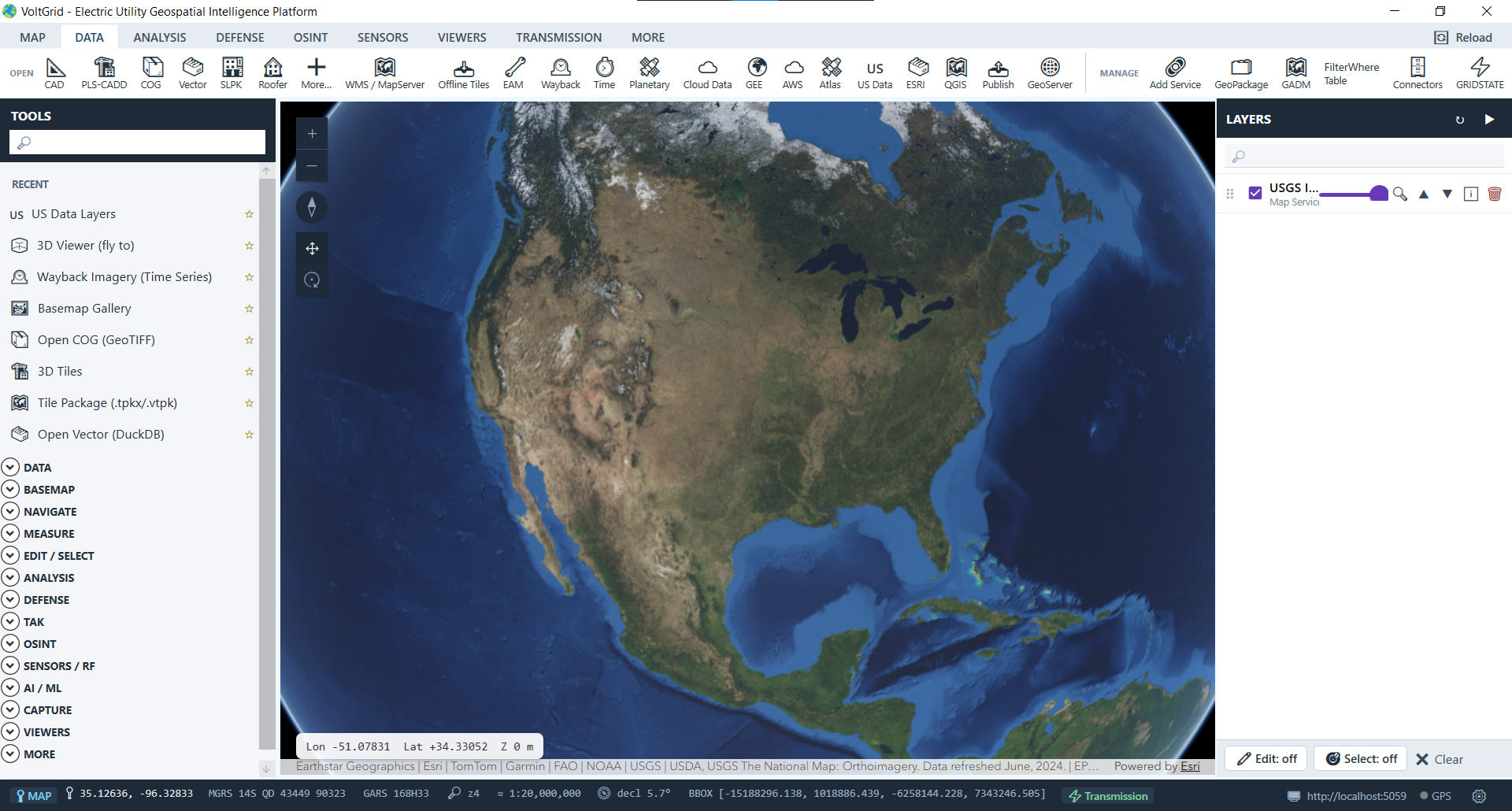Viewport: 1512px width, 811px height.
Task: Switch to the ANALYSIS ribbon tab
Action: click(160, 37)
